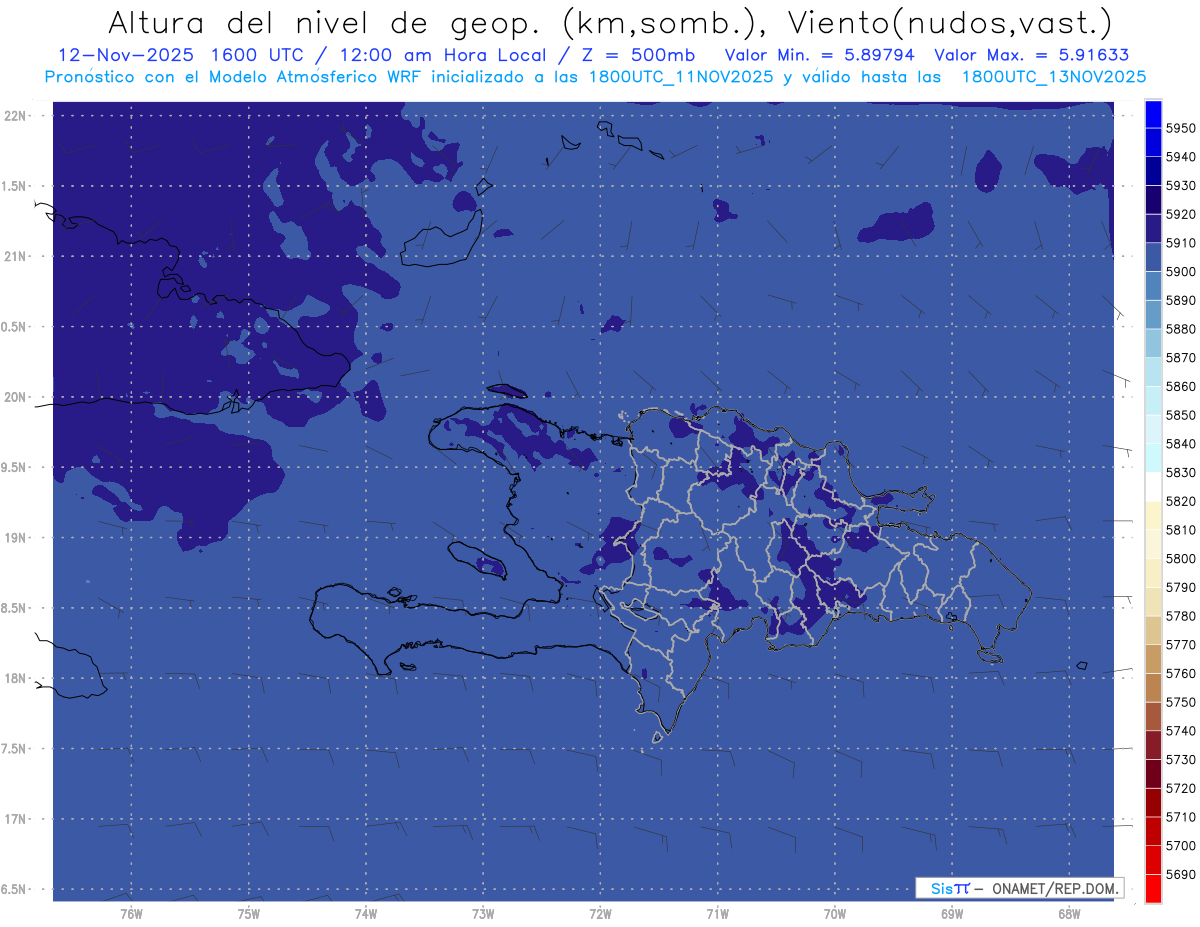This screenshot has width=1200, height=927.
Task: Click the '69W' longitude label
Action: (952, 913)
